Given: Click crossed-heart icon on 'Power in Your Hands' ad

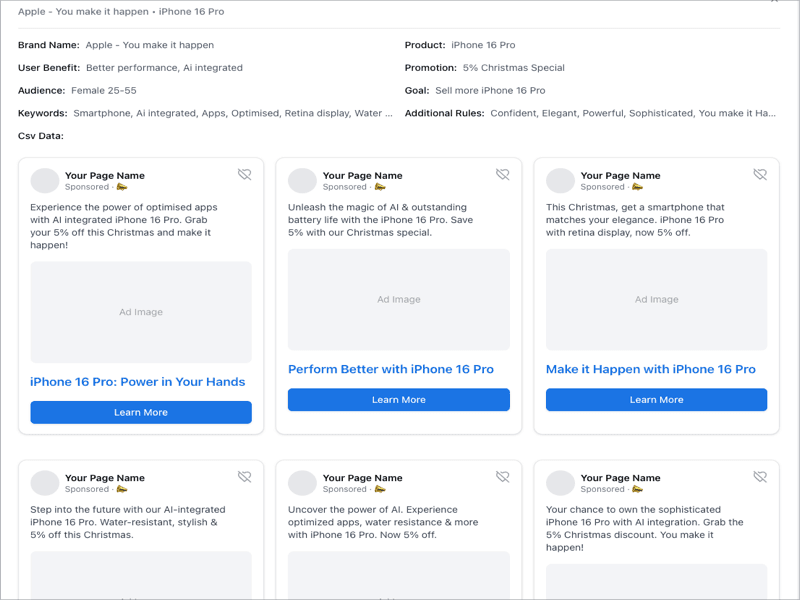Looking at the screenshot, I should 245,175.
